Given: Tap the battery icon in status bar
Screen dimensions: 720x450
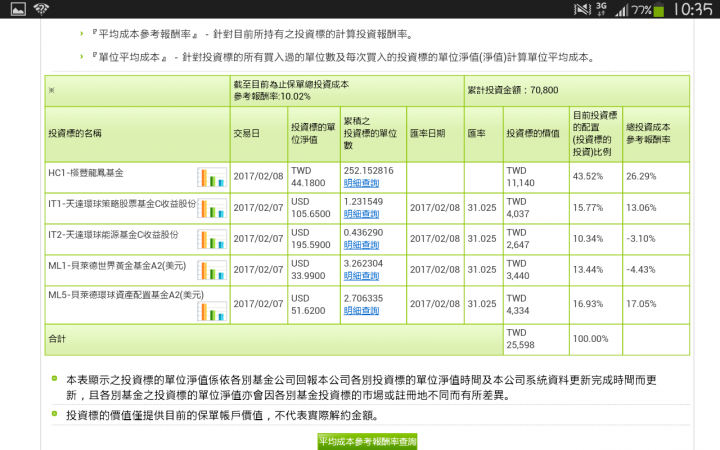Looking at the screenshot, I should tap(658, 9).
